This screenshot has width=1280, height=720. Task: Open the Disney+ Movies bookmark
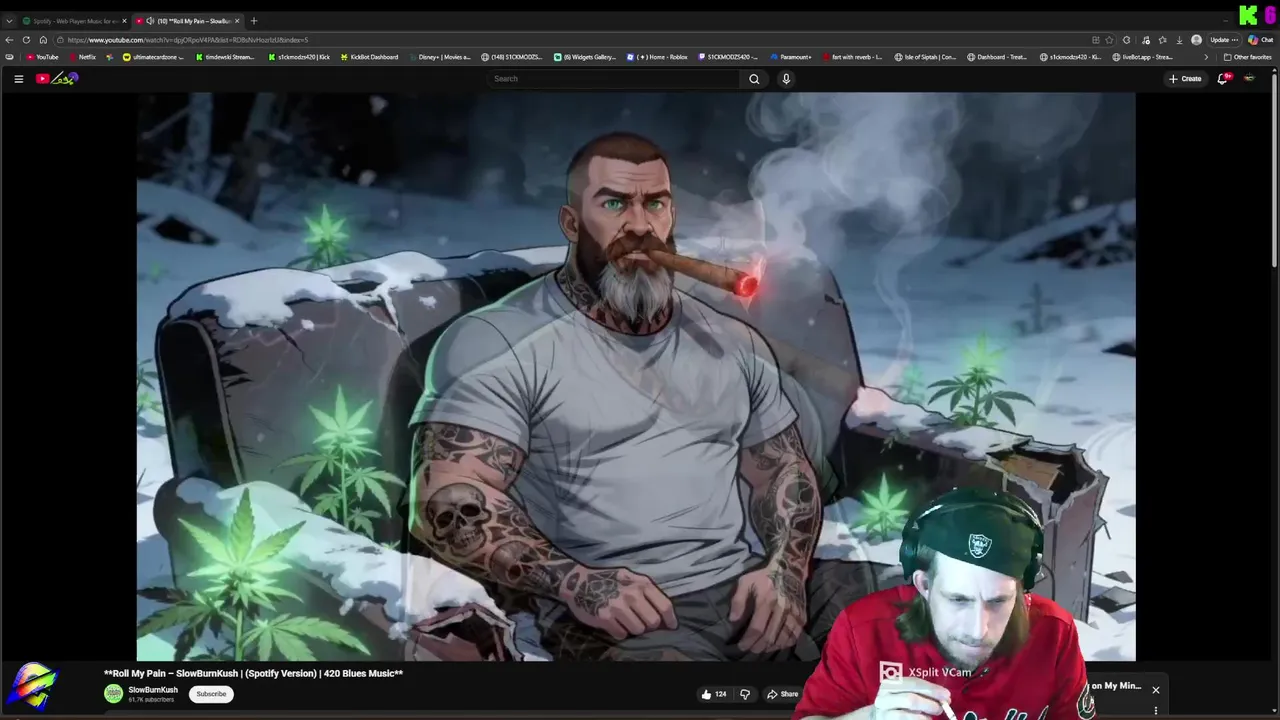pyautogui.click(x=440, y=57)
